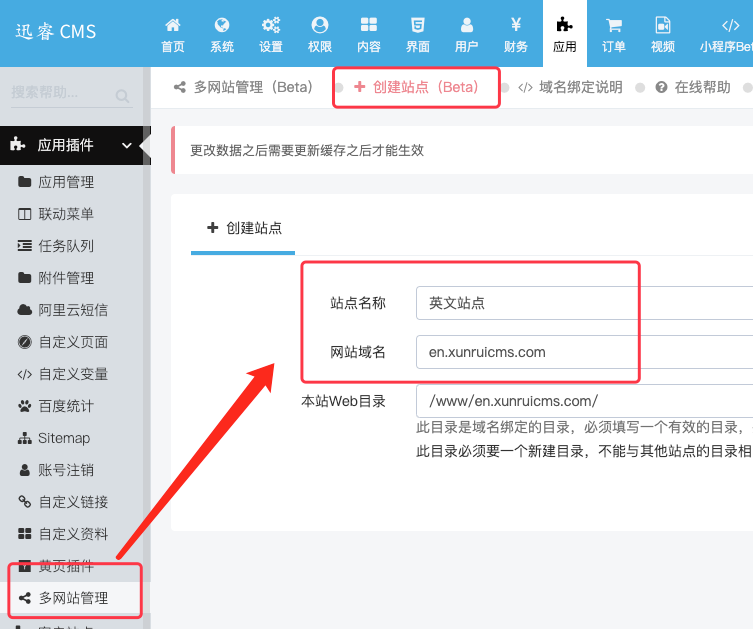753x629 pixels.
Task: Open the 首页 home icon
Action: 173,24
